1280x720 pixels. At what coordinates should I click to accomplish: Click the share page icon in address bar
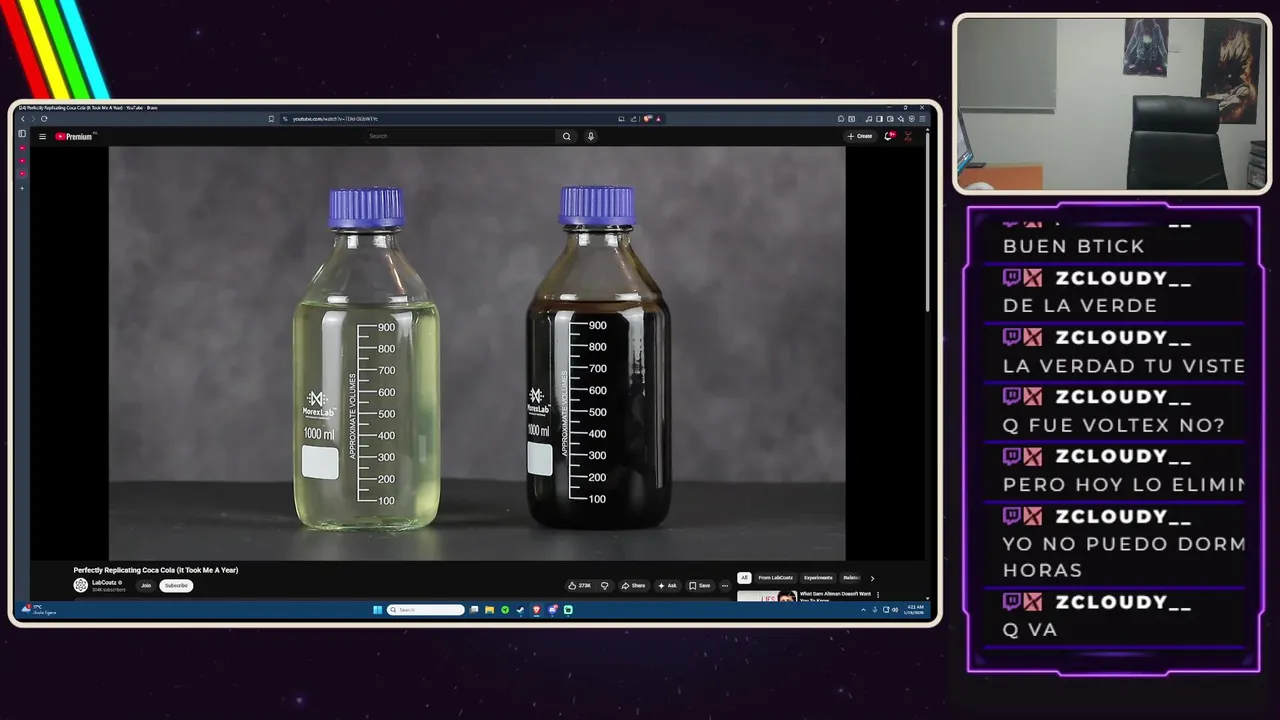click(x=633, y=119)
